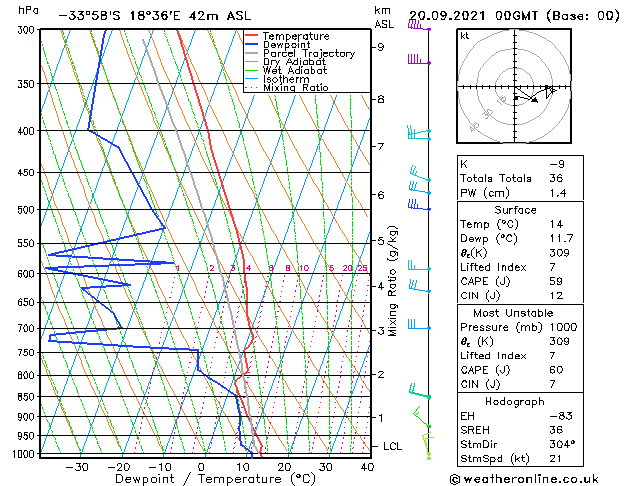Click the Most Unstable section heading
This screenshot has width=629, height=486.
[513, 313]
